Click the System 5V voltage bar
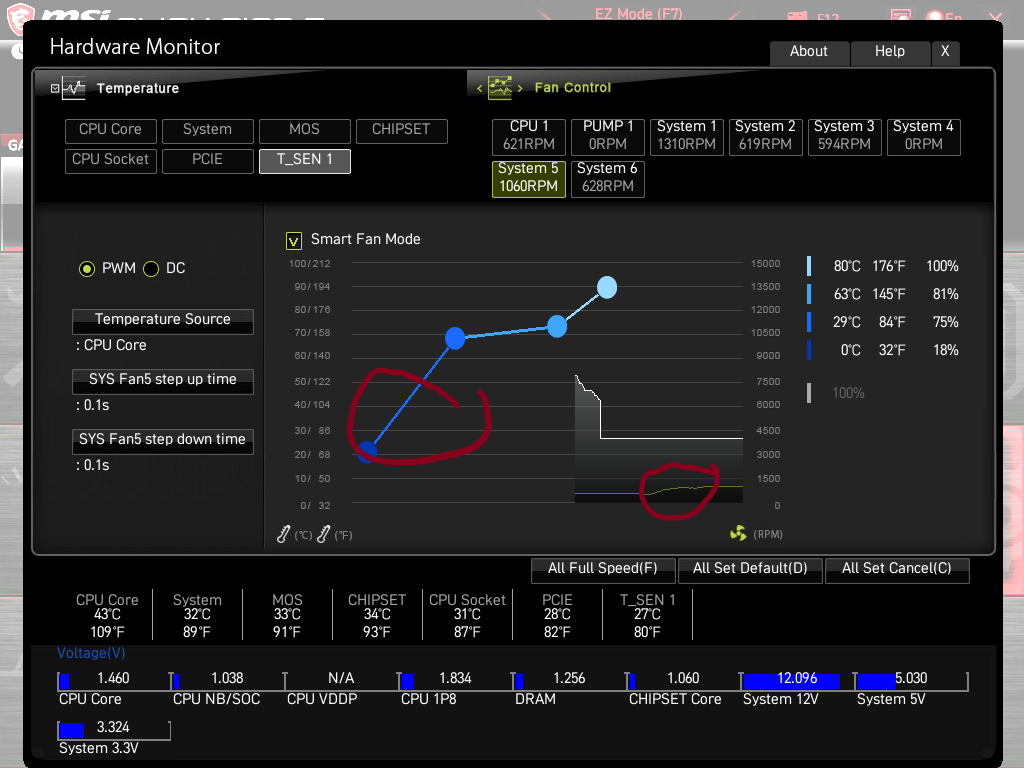Viewport: 1024px width, 768px height. pyautogui.click(x=911, y=680)
